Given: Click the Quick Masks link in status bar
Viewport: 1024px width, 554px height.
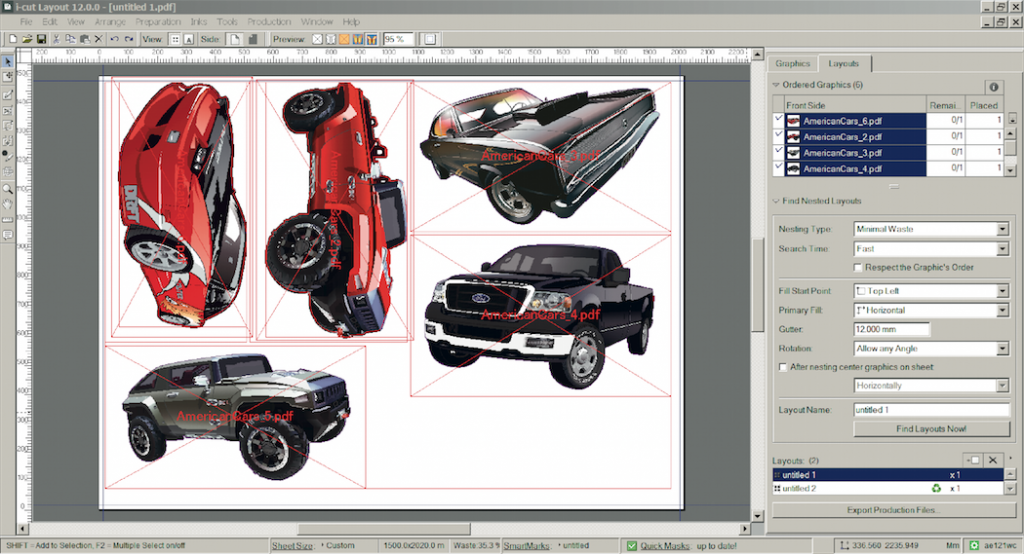Looking at the screenshot, I should pos(665,546).
